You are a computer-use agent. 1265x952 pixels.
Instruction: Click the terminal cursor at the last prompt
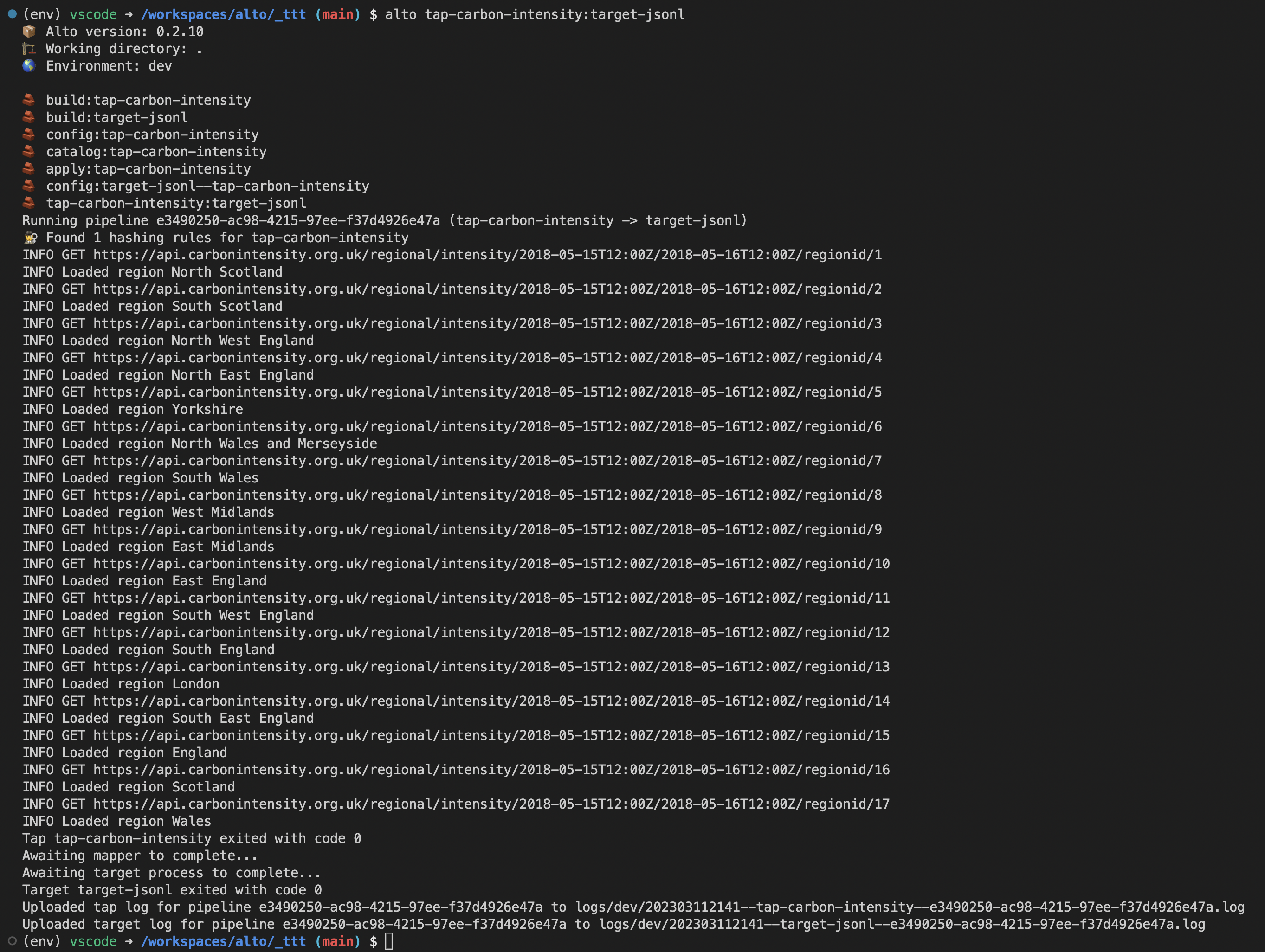coord(389,940)
